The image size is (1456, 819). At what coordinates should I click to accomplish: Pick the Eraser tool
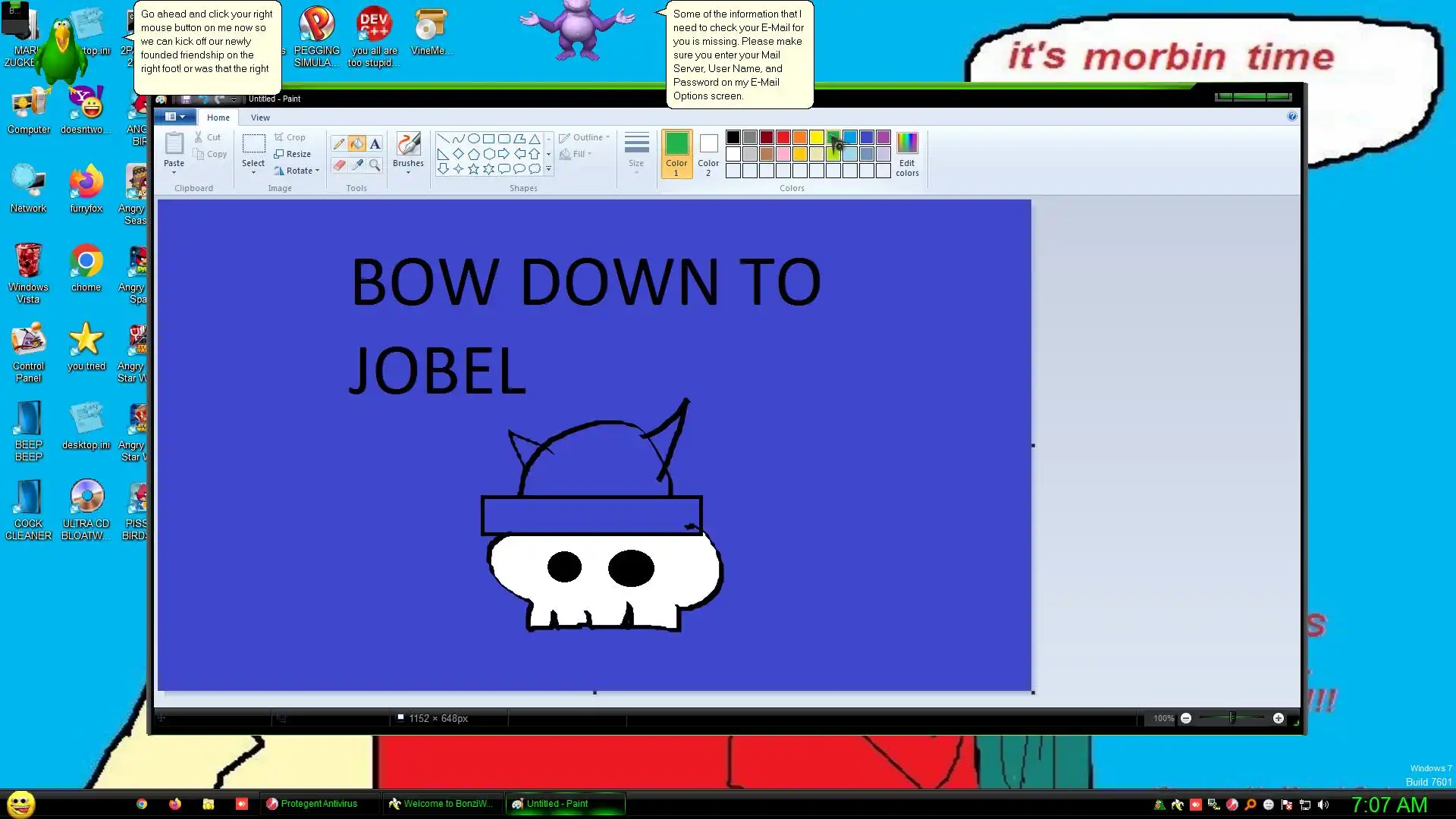click(339, 165)
